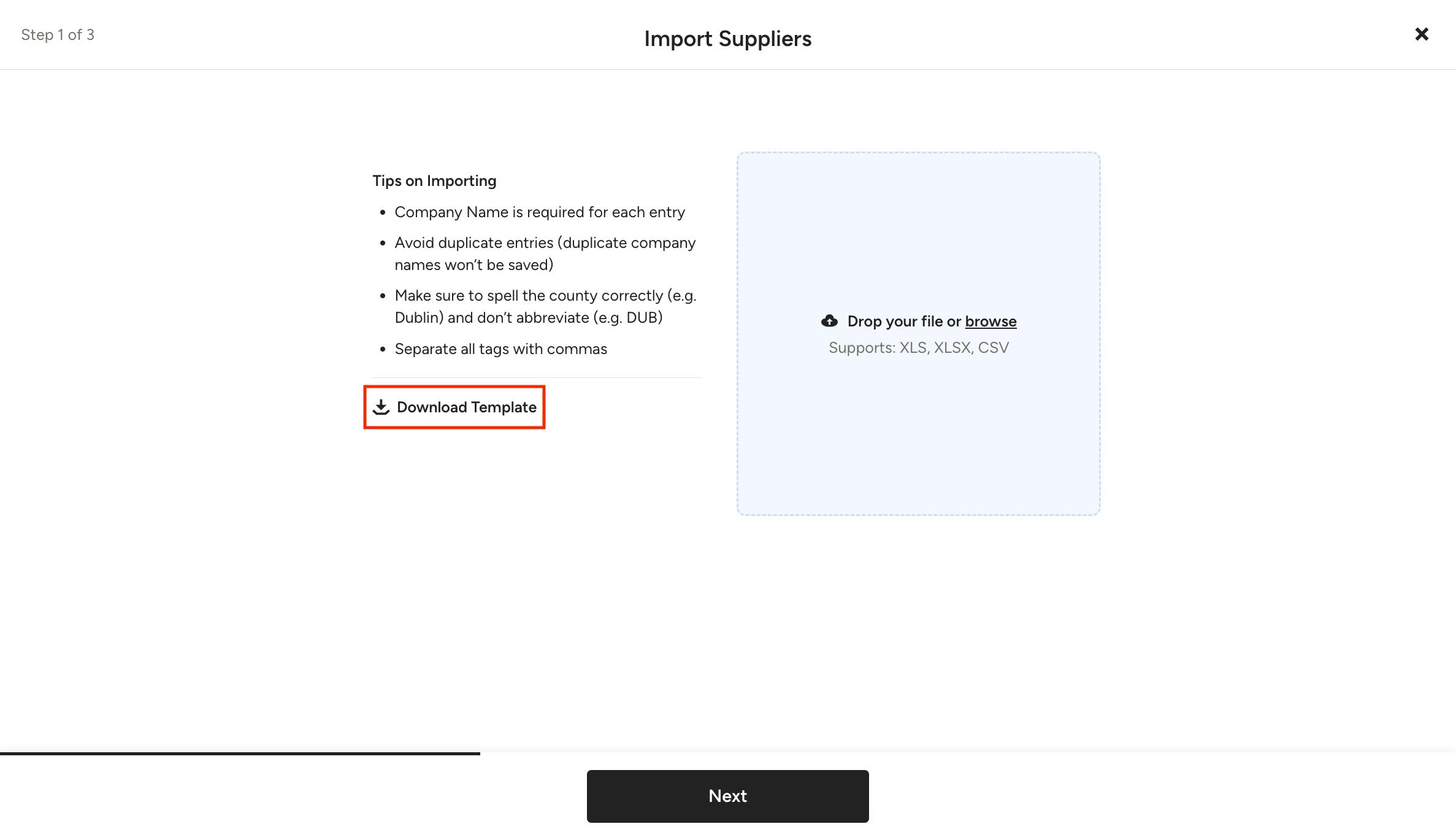Click the Download Template text label
This screenshot has width=1456, height=832.
467,407
